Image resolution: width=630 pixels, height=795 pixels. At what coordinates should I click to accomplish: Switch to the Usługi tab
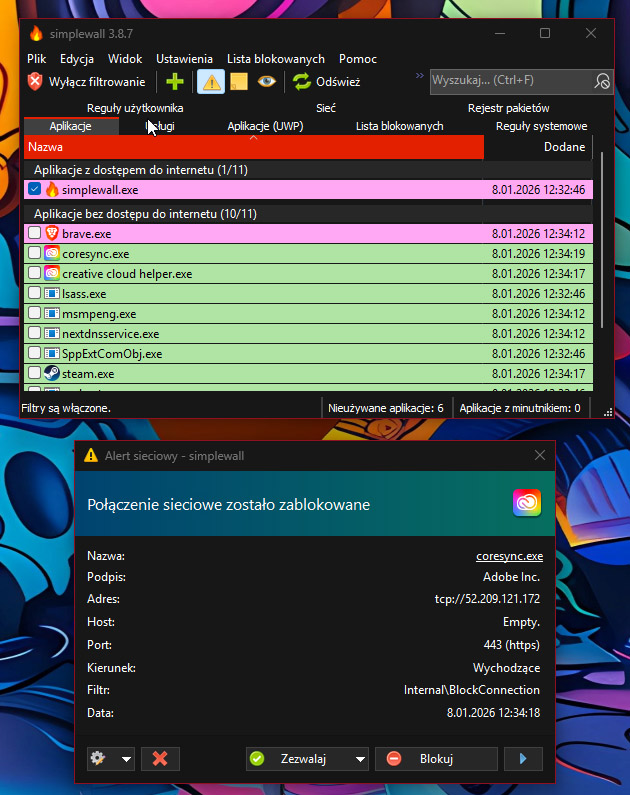(x=160, y=126)
